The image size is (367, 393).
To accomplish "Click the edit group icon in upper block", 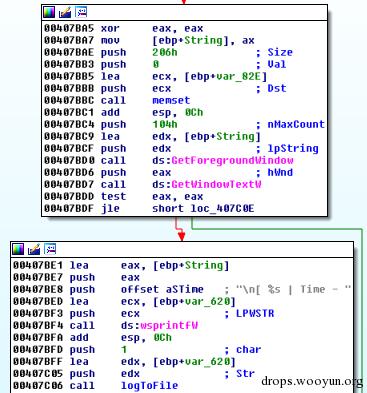I will pyautogui.click(x=65, y=12).
